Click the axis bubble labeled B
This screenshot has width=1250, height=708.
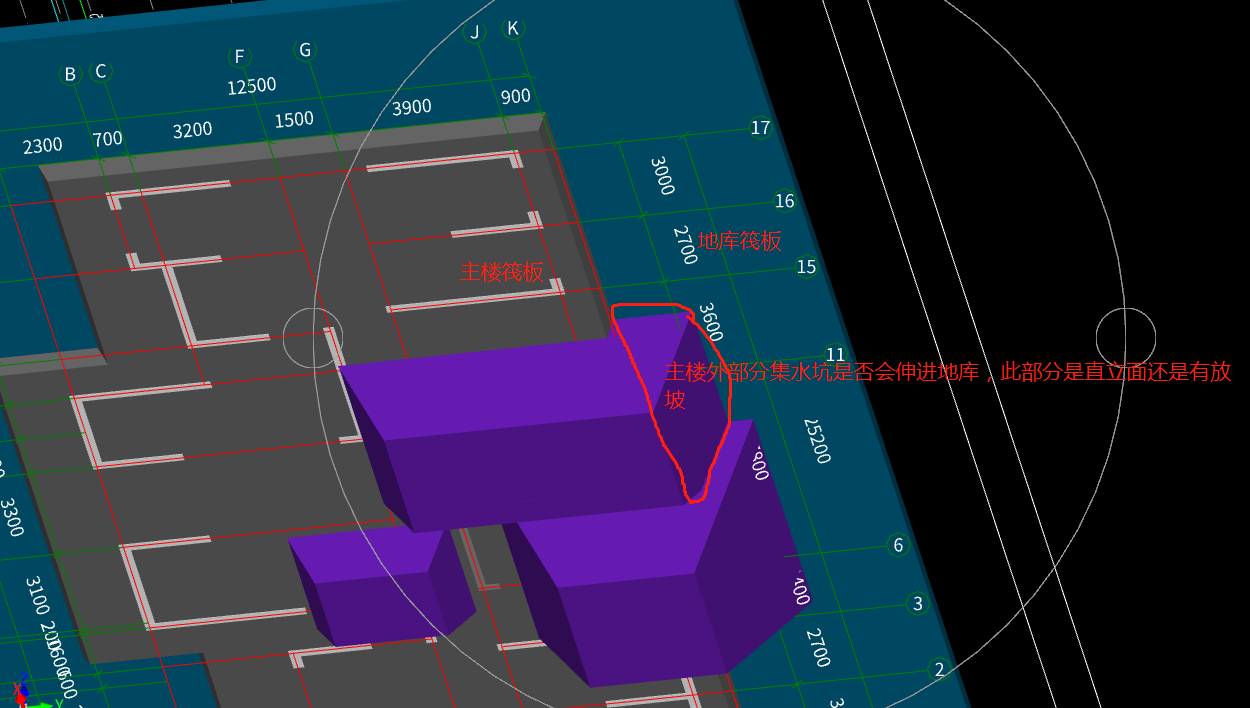pyautogui.click(x=70, y=74)
